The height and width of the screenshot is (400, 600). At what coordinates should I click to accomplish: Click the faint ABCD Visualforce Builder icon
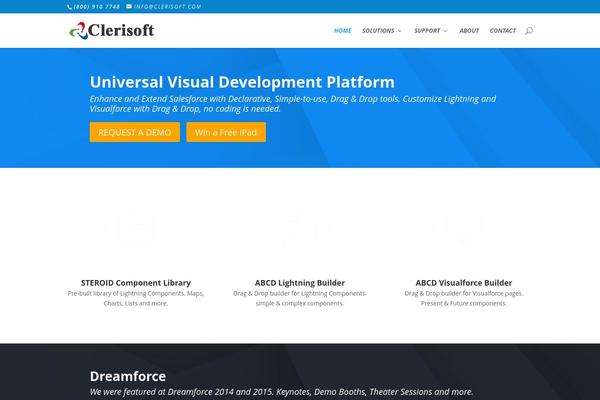coord(463,229)
